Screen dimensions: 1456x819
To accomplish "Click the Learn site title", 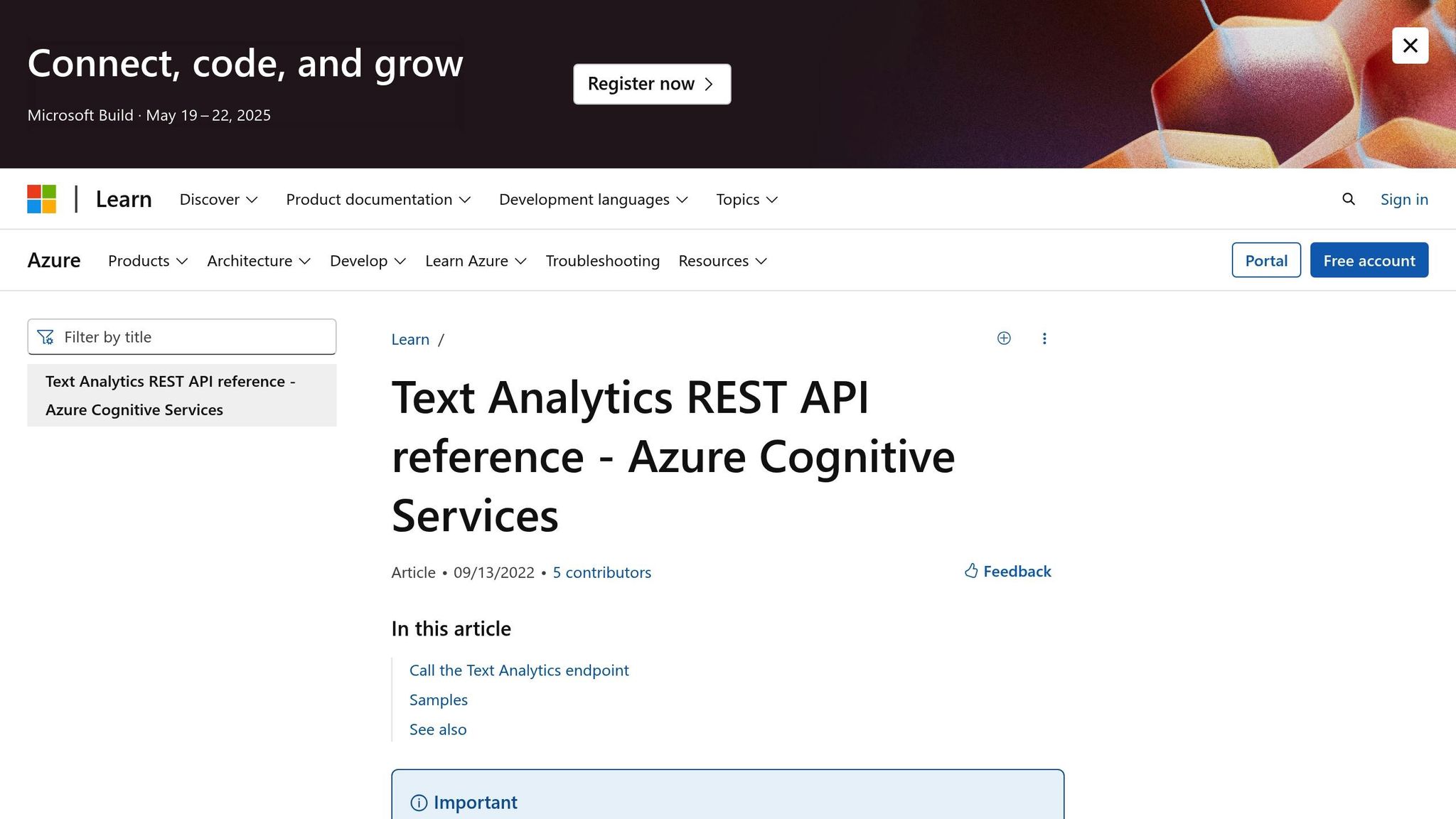I will [124, 200].
